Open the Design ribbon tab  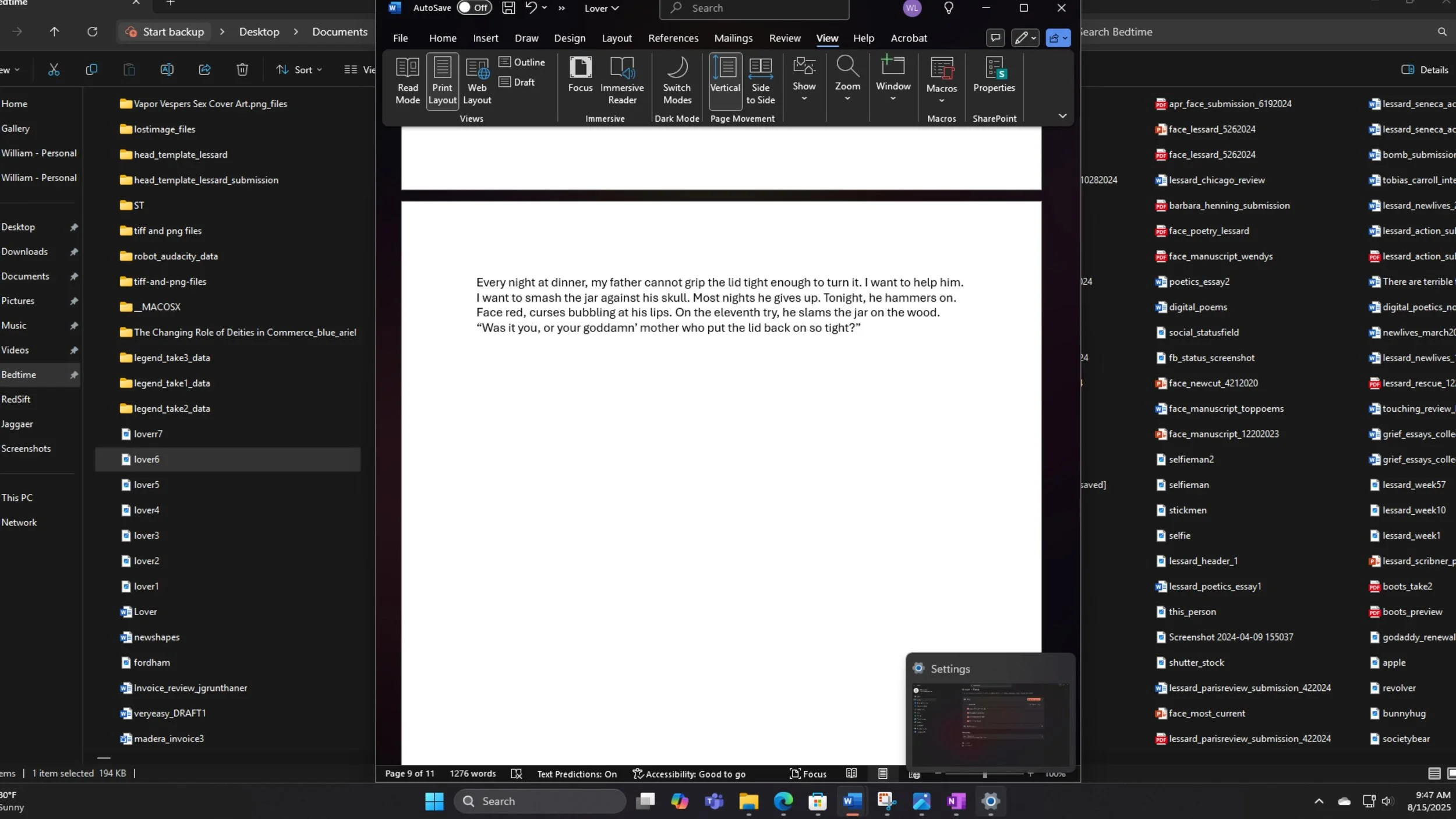pyautogui.click(x=570, y=38)
